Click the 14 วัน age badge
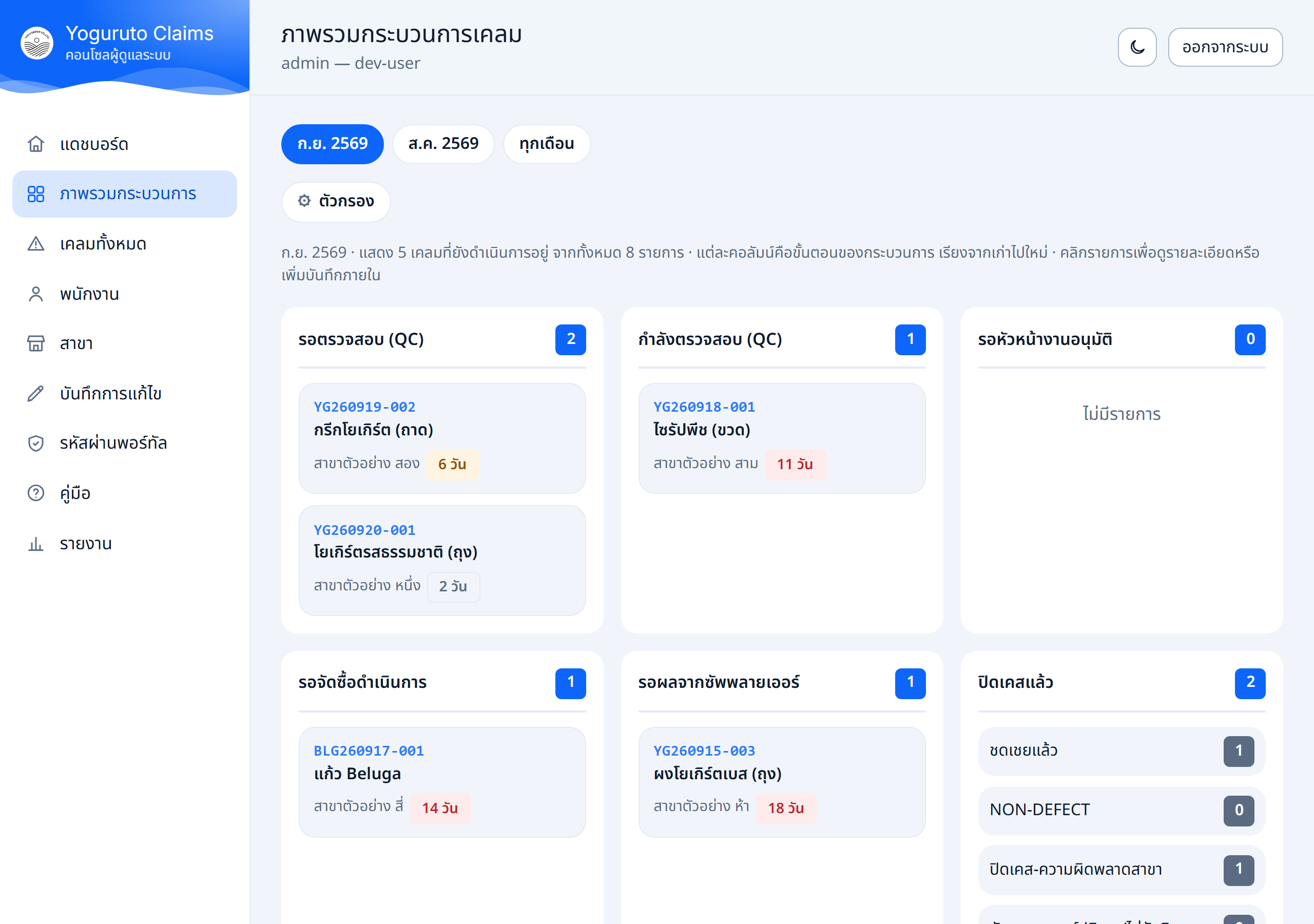The height and width of the screenshot is (924, 1314). tap(440, 808)
